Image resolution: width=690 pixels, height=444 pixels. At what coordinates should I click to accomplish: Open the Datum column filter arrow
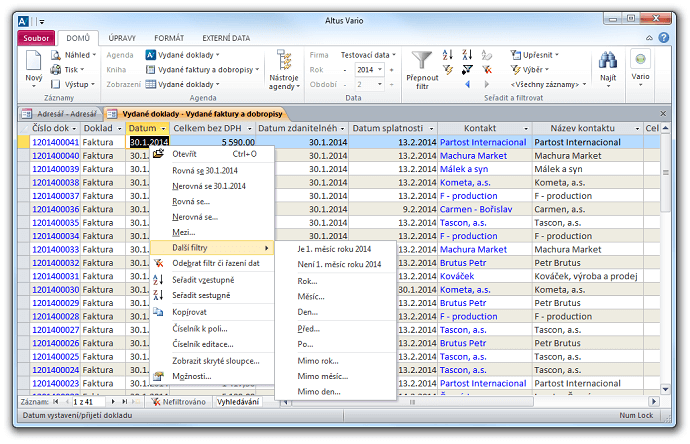(163, 128)
